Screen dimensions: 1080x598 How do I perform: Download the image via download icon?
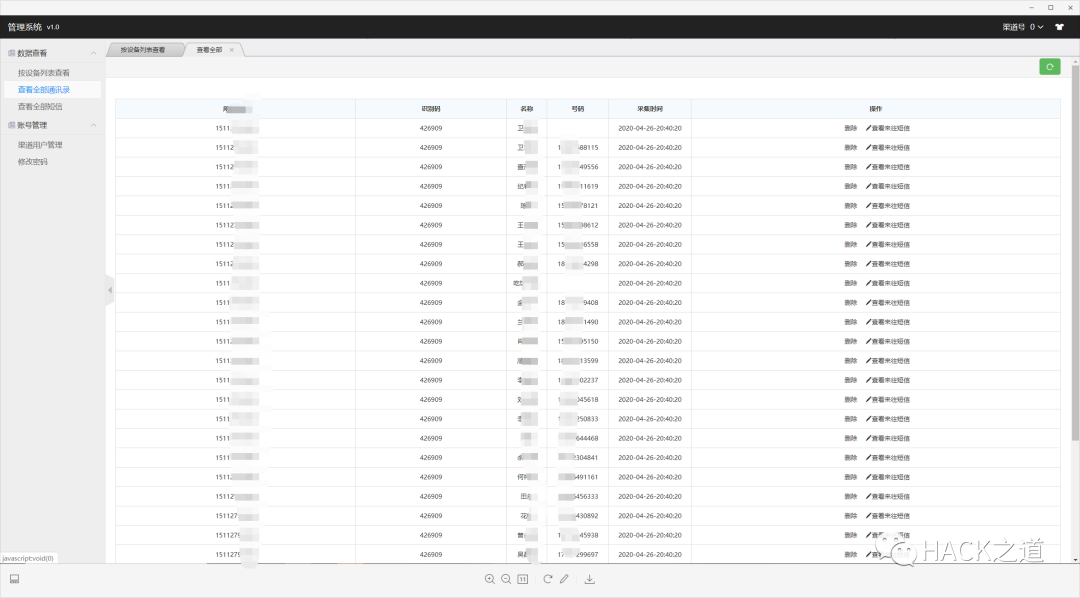point(590,579)
